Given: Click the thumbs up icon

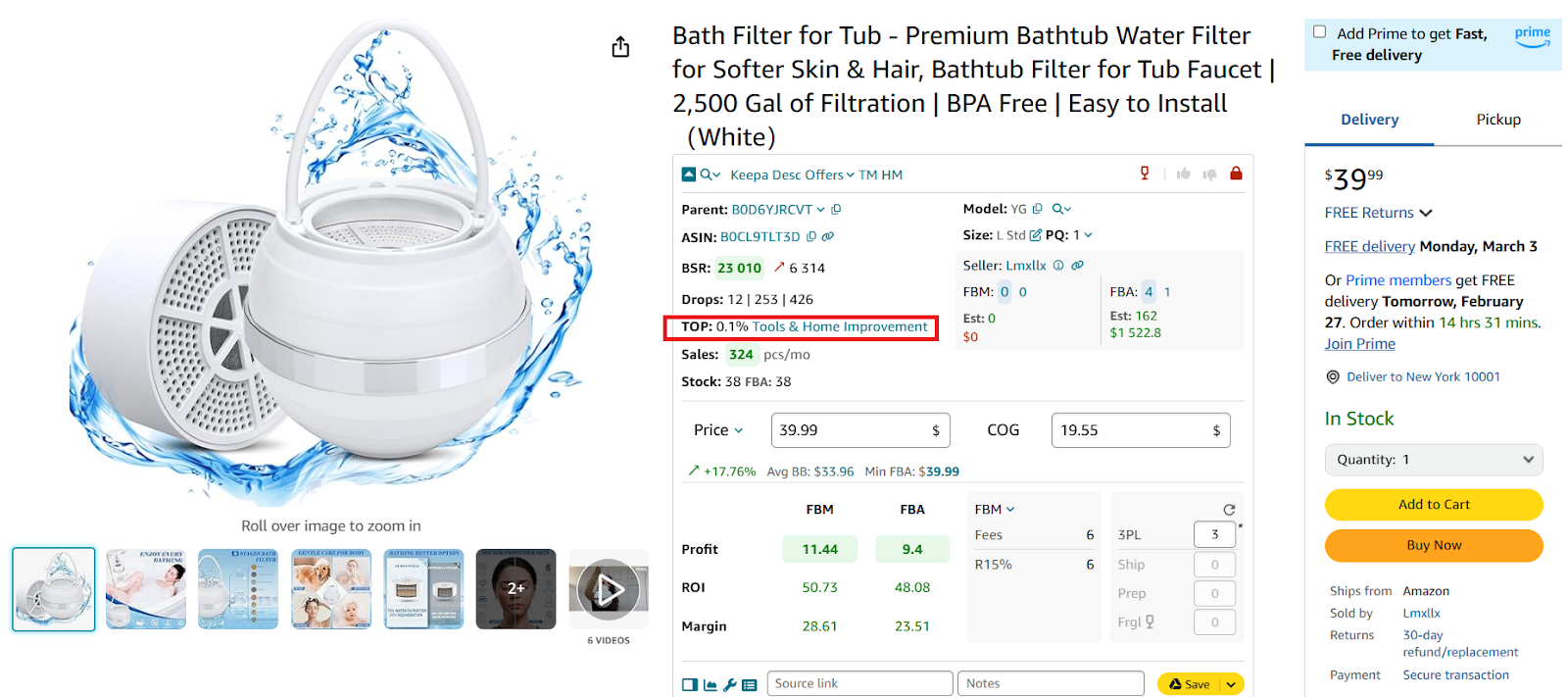Looking at the screenshot, I should pyautogui.click(x=1184, y=174).
